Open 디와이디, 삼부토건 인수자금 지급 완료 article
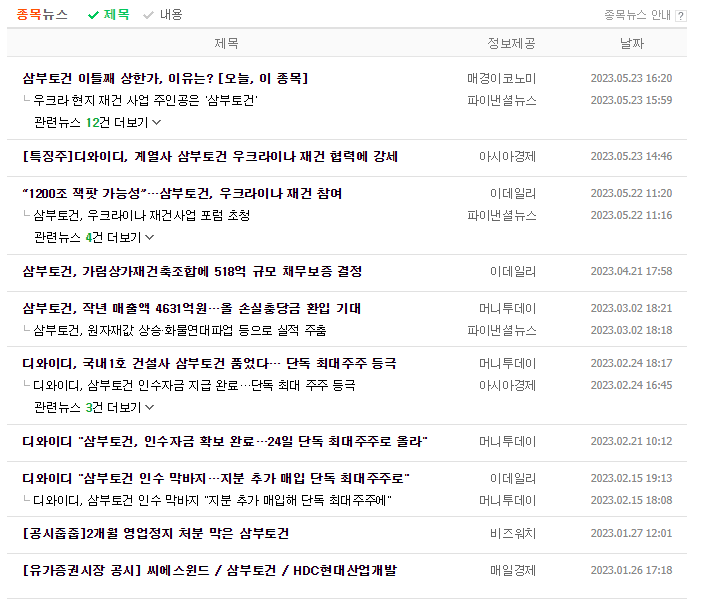This screenshot has height=605, width=702. [194, 385]
